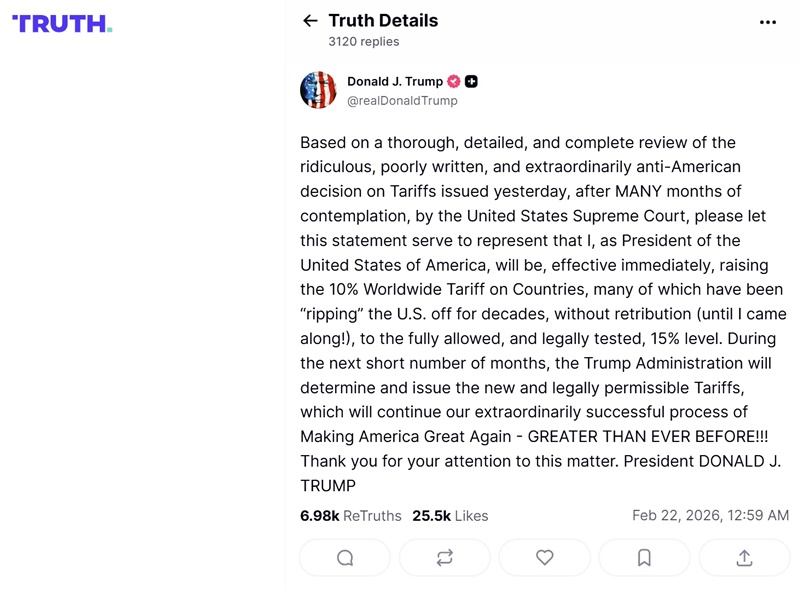The width and height of the screenshot is (800, 589).
Task: Click the black plus badge beside name
Action: [x=471, y=81]
